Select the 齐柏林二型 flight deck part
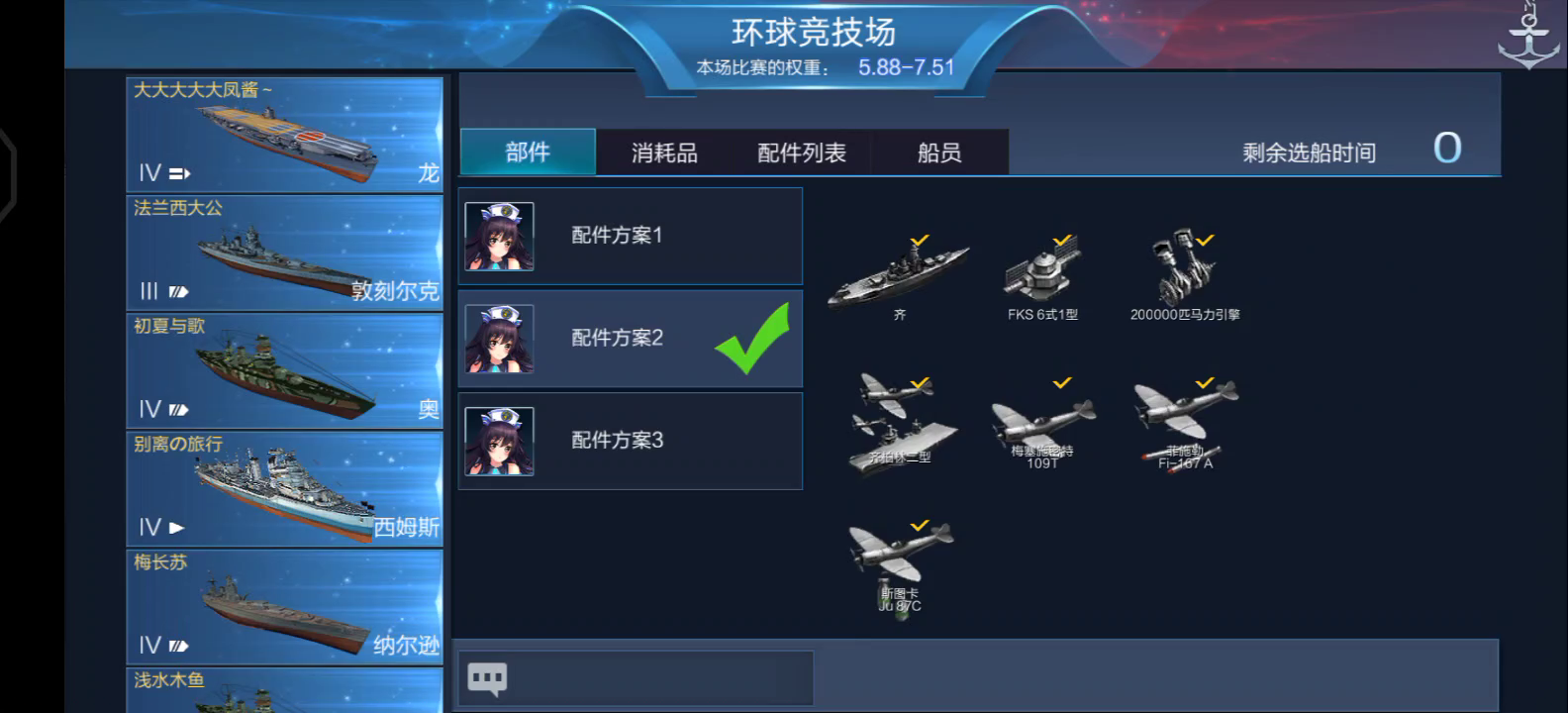Screen dimensions: 1568x713 click(x=899, y=421)
